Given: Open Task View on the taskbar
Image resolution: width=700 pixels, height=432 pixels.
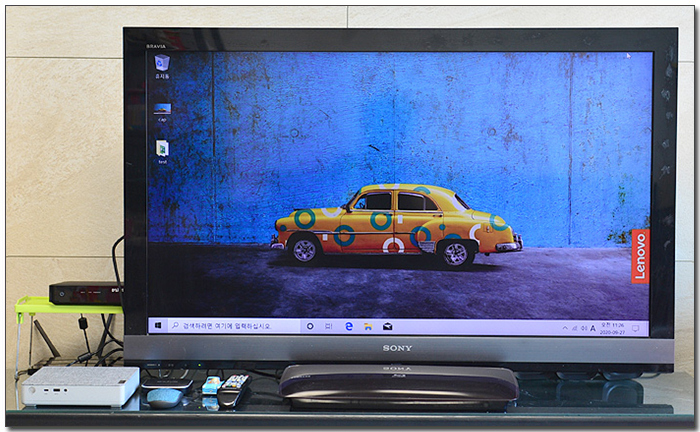Looking at the screenshot, I should [329, 327].
